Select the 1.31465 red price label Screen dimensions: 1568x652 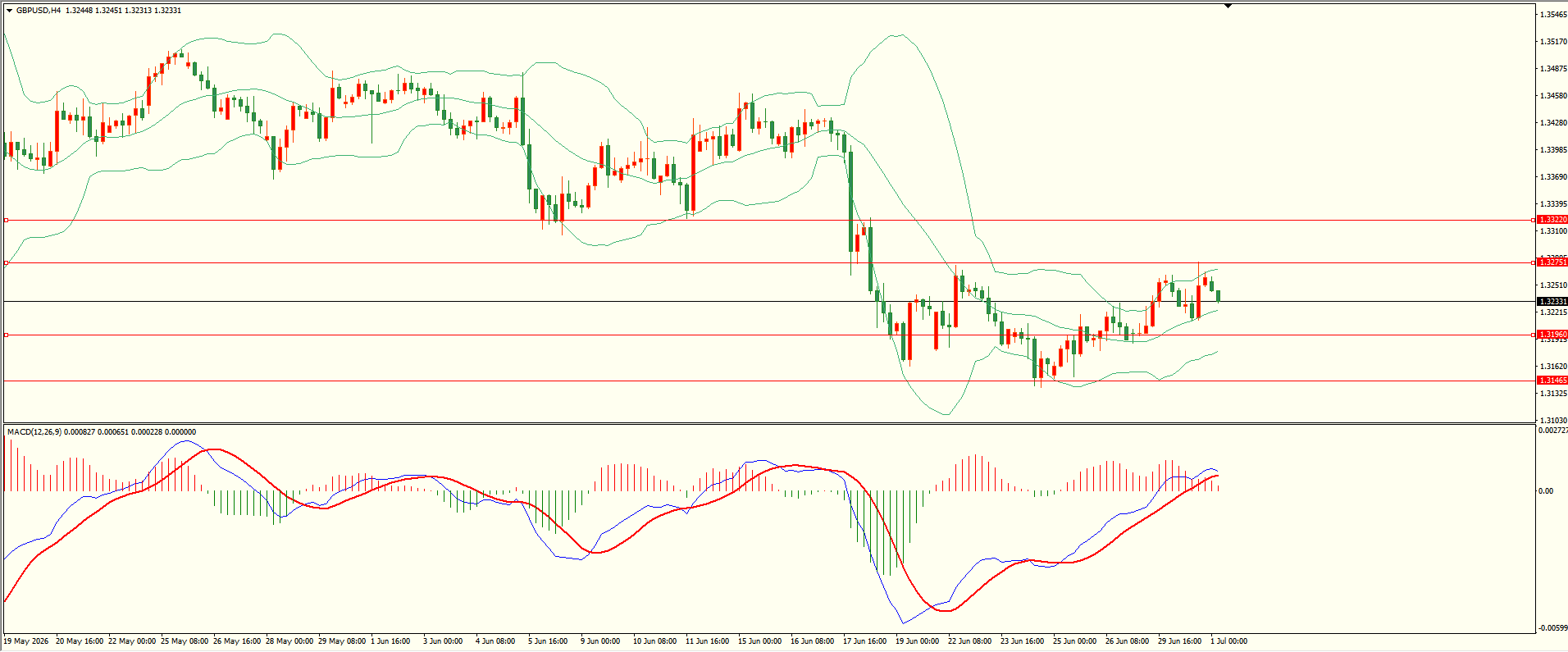coord(1552,381)
